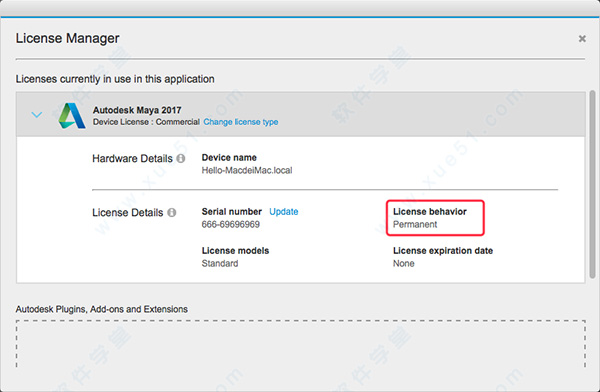Click the License Details info icon

(x=172, y=212)
